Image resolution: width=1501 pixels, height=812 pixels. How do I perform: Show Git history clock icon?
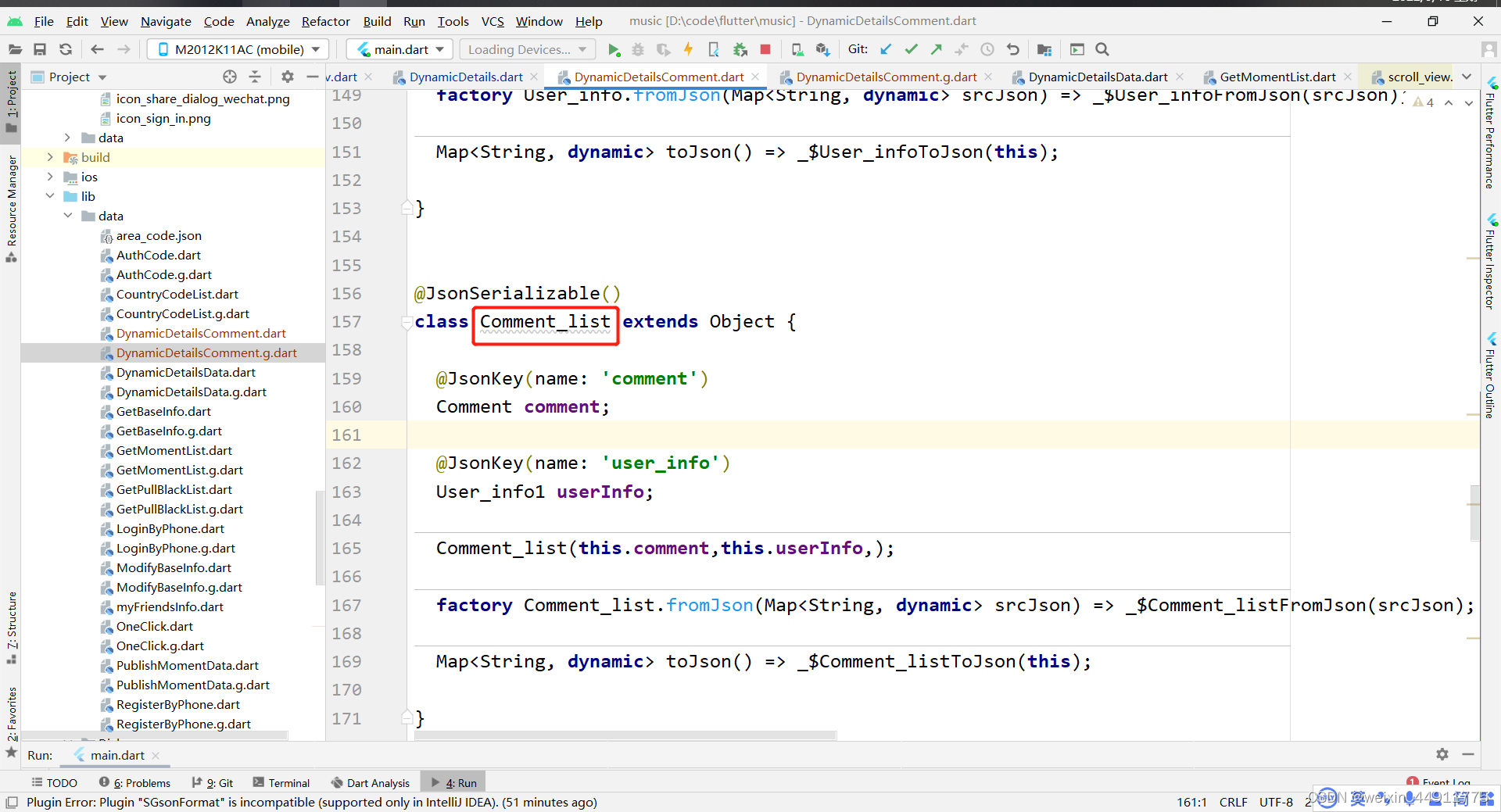pos(987,49)
